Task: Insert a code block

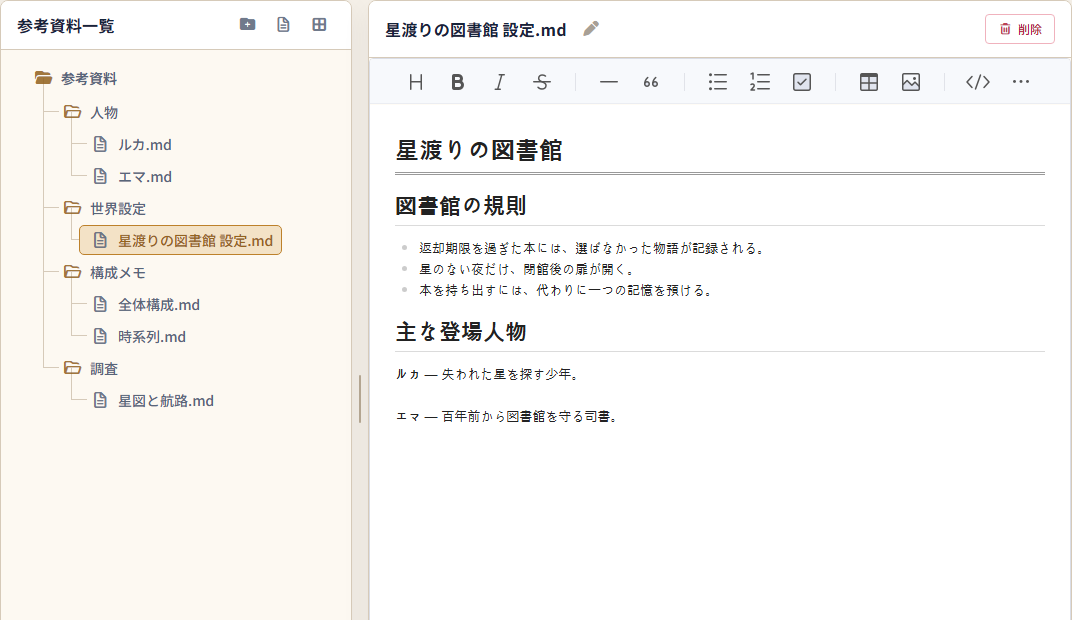Action: [x=978, y=82]
